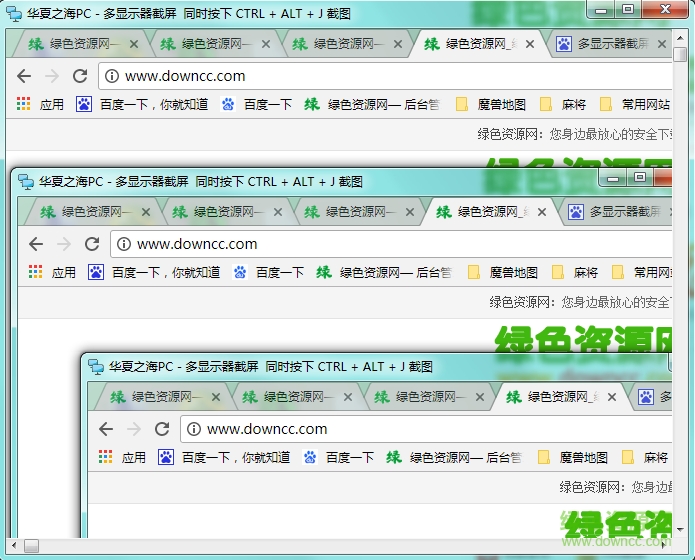Viewport: 695px width, 560px height.
Task: Click the forward arrow in the middle nested window
Action: click(x=64, y=244)
